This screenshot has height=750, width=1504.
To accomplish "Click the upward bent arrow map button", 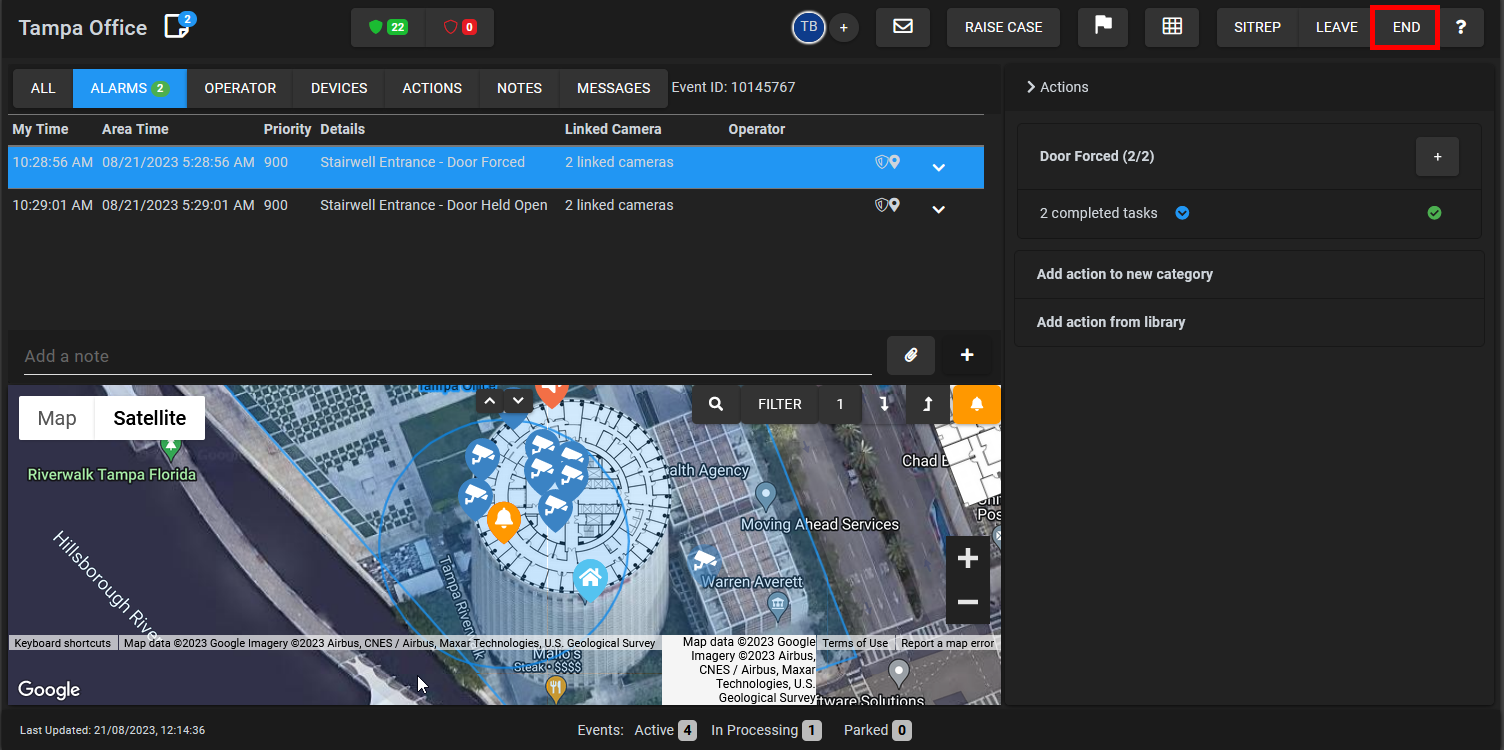I will coord(928,404).
